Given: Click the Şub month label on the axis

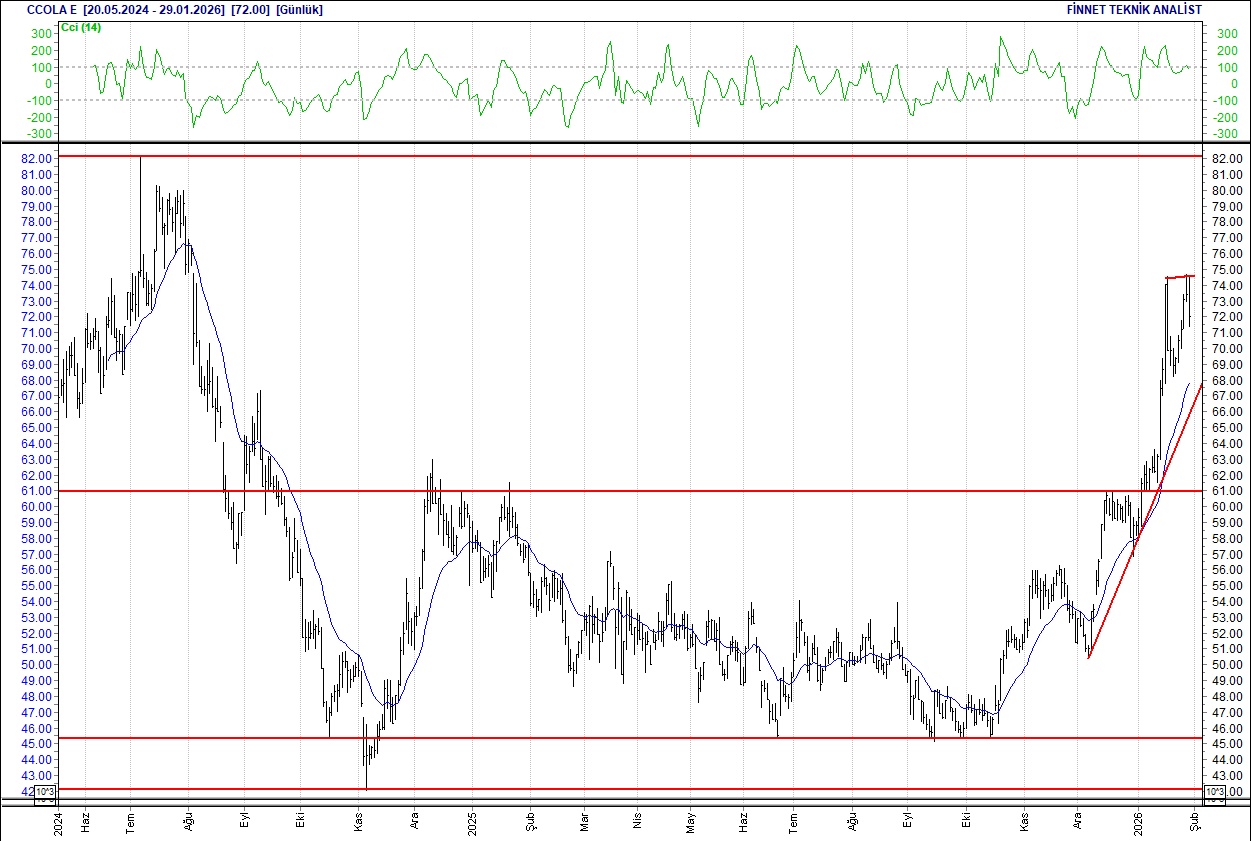Looking at the screenshot, I should pos(1192,820).
